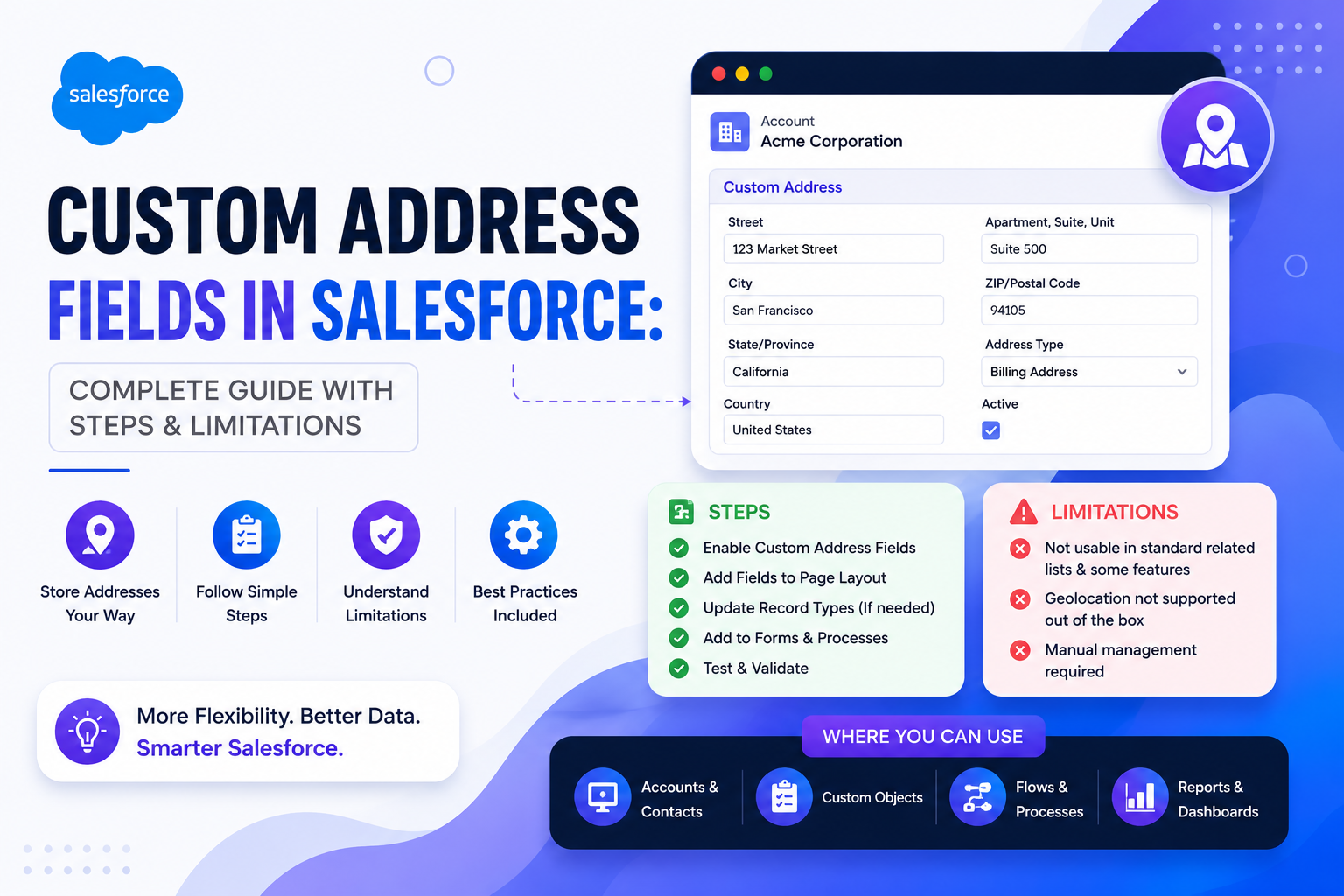Click the Test & Validate text
Viewport: 1344px width, 896px height.
point(756,668)
